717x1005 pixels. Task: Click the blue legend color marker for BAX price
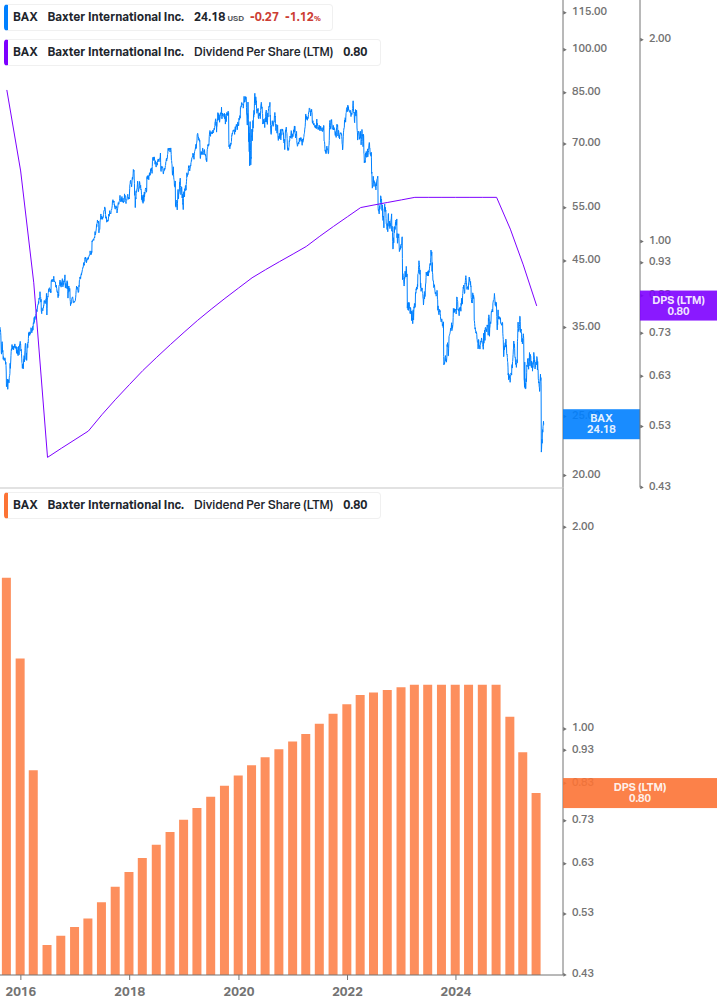click(6, 17)
